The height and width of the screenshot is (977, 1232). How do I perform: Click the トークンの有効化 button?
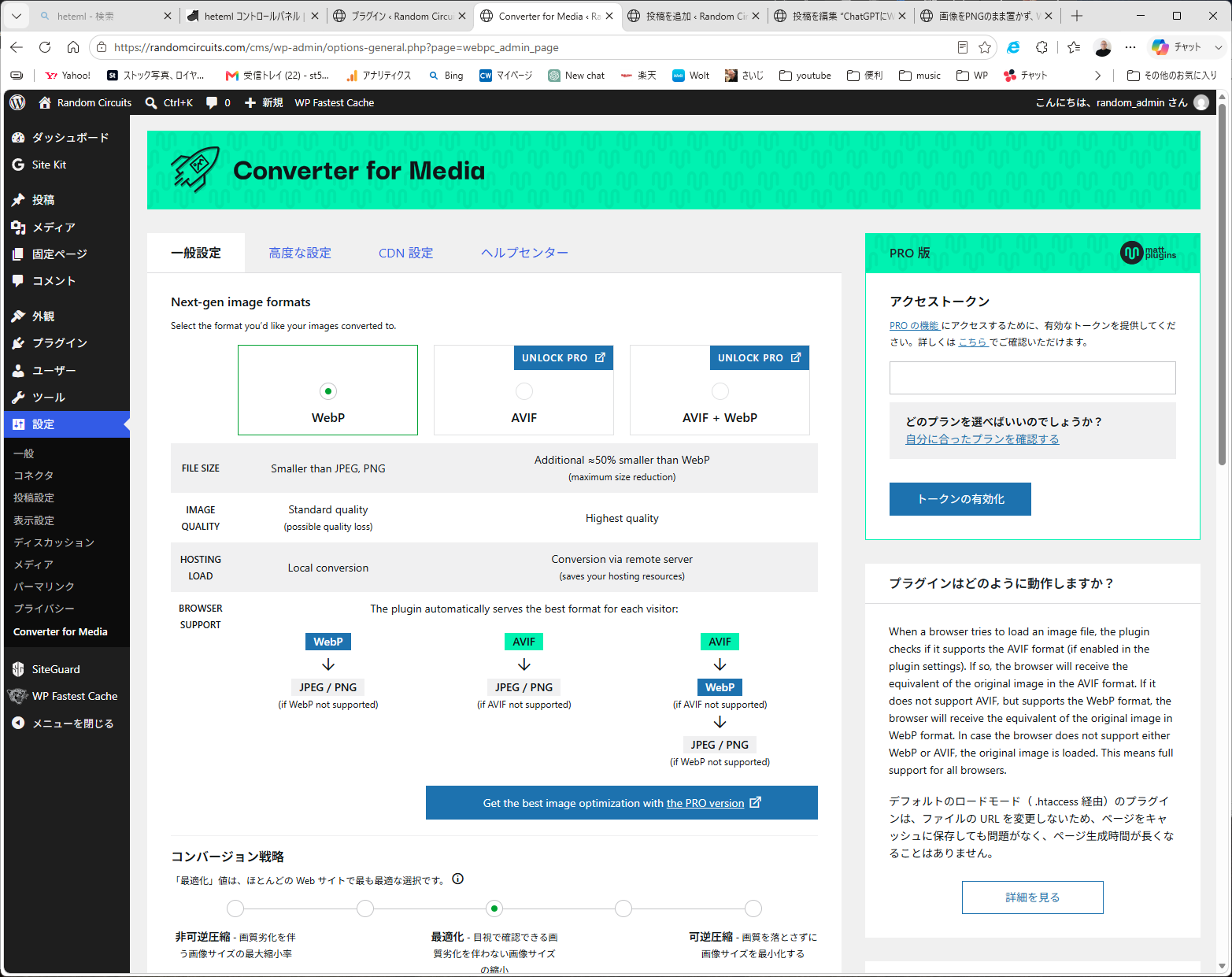pyautogui.click(x=960, y=499)
